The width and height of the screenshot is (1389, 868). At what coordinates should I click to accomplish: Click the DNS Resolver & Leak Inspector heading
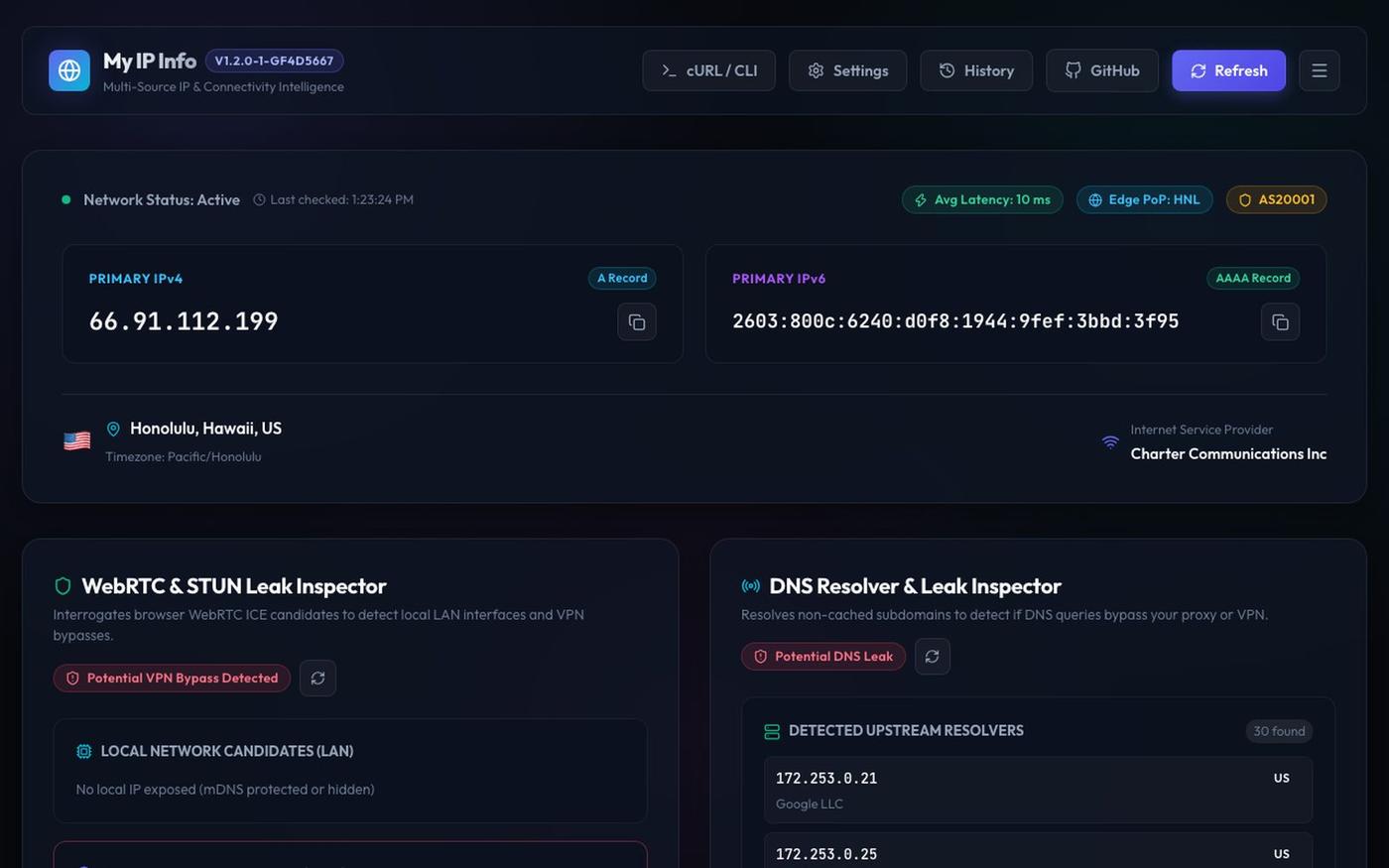[915, 586]
